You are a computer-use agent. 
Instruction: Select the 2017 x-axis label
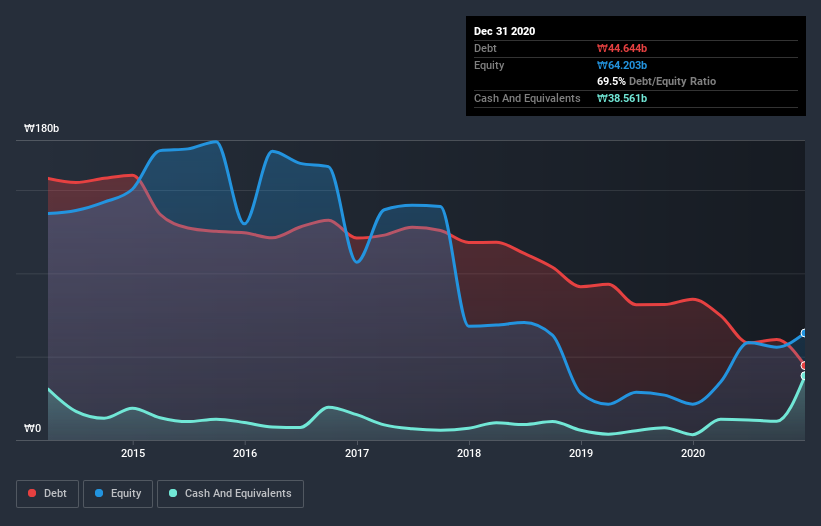point(357,453)
